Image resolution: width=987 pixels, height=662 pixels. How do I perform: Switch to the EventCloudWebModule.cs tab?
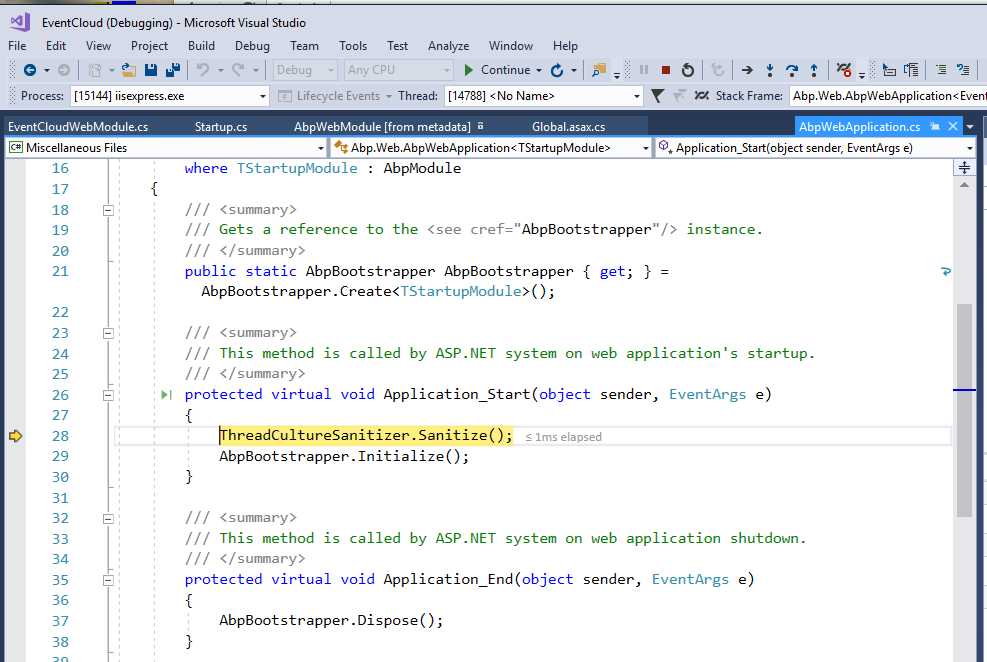point(78,126)
